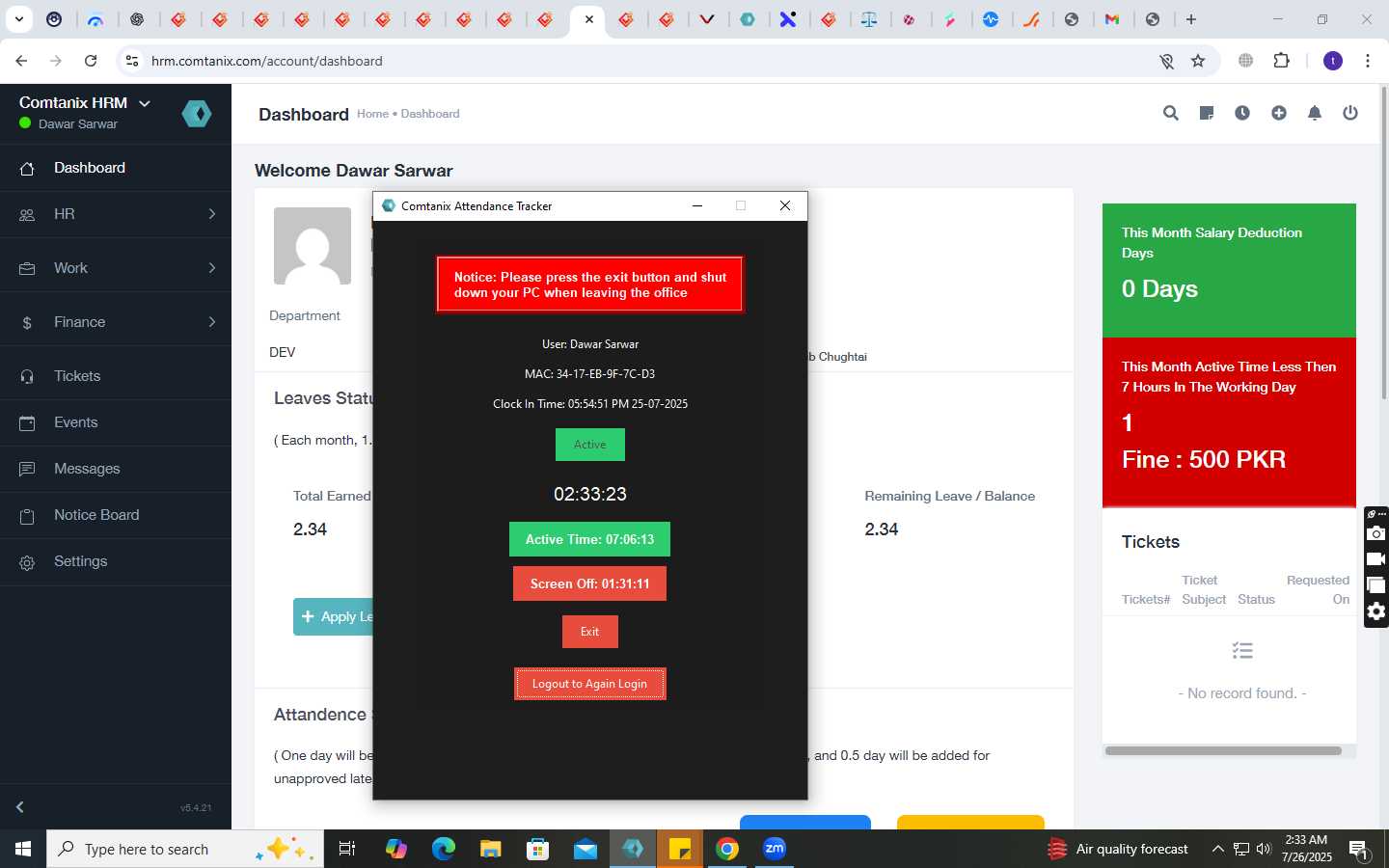This screenshot has height=868, width=1389.
Task: Click the Home breadcrumb link
Action: (x=372, y=114)
